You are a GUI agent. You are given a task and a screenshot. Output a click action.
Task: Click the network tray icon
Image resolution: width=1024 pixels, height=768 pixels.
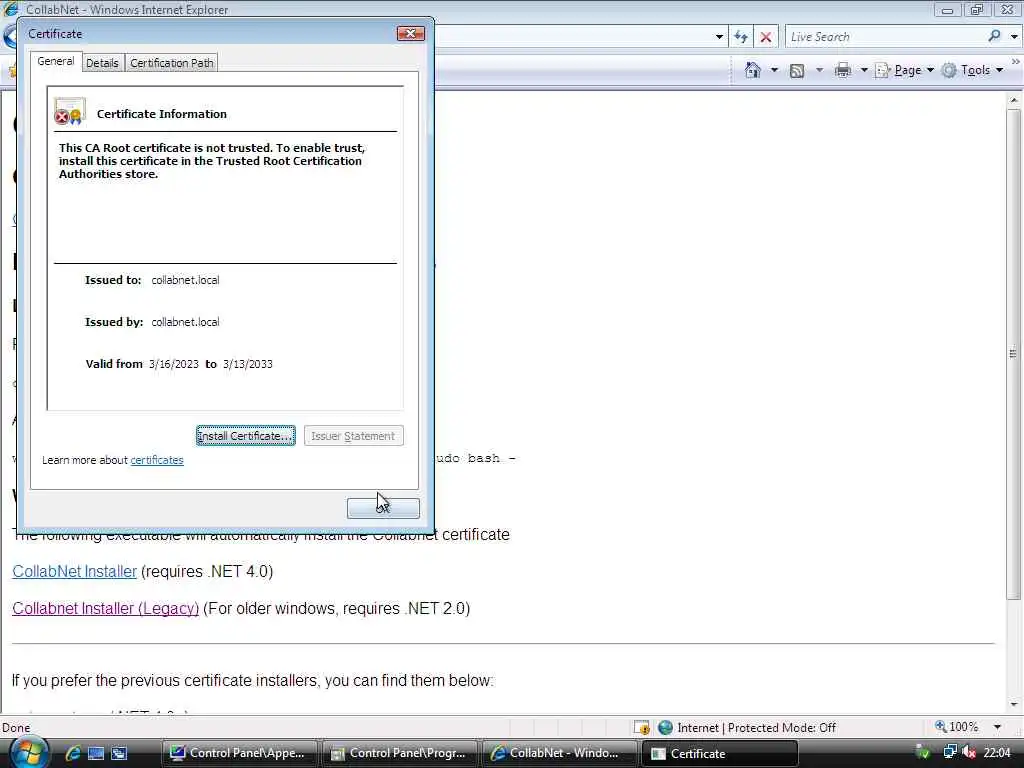(x=950, y=752)
